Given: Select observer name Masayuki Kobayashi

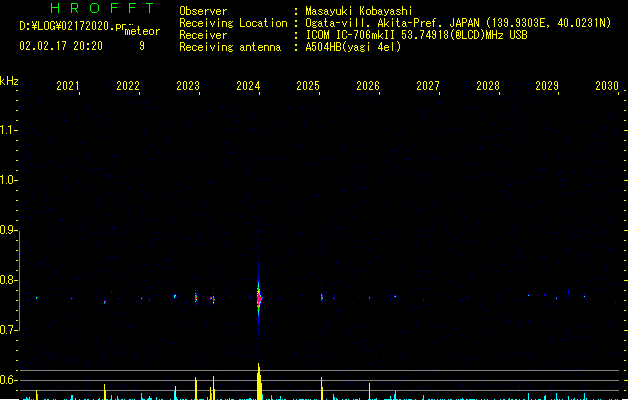Looking at the screenshot, I should point(359,11).
